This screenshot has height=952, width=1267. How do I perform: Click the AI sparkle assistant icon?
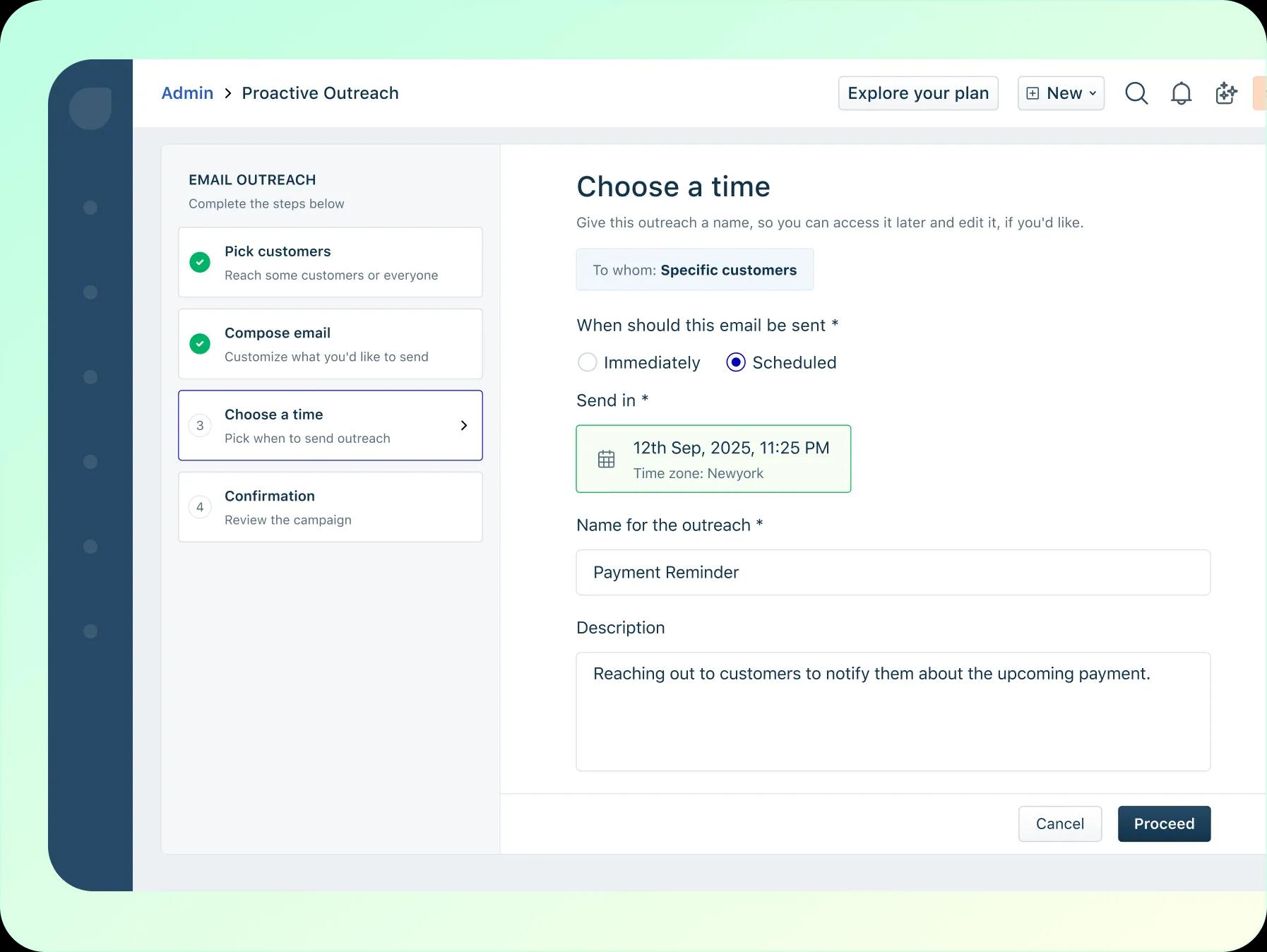click(1226, 93)
